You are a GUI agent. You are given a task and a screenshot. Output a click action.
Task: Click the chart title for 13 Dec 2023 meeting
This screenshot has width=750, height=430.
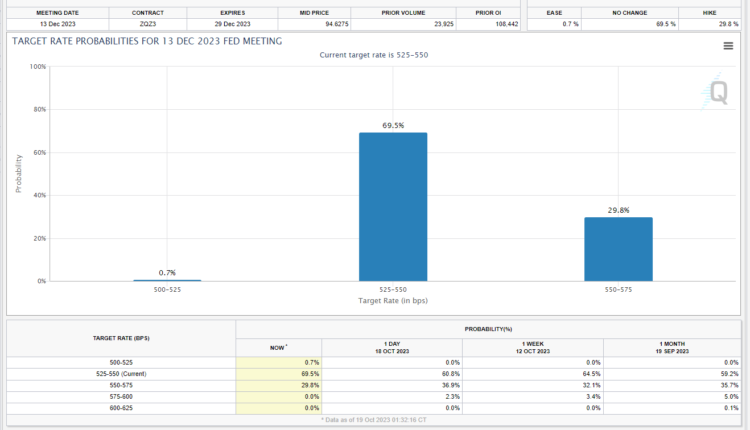146,41
